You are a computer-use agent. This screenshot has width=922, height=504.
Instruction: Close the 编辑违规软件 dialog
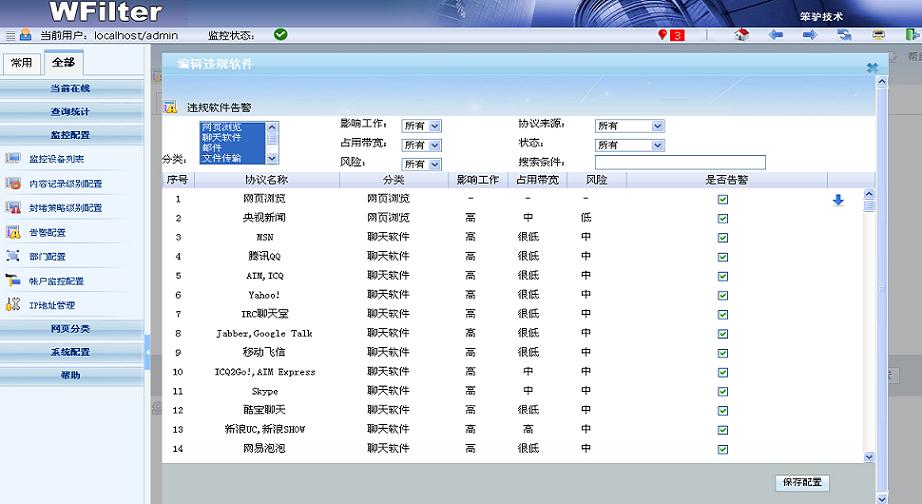[872, 67]
